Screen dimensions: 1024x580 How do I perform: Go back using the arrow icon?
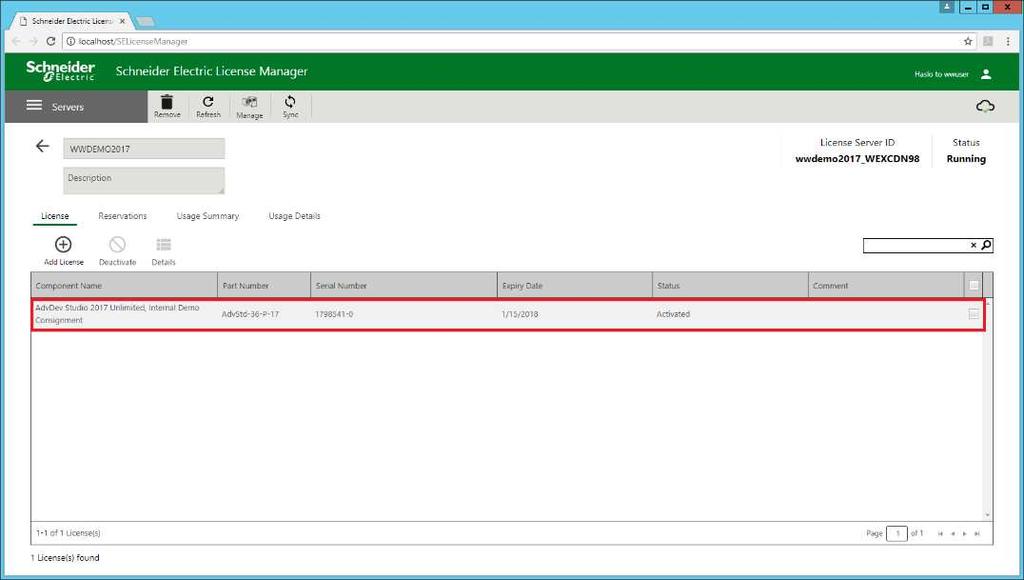[42, 146]
